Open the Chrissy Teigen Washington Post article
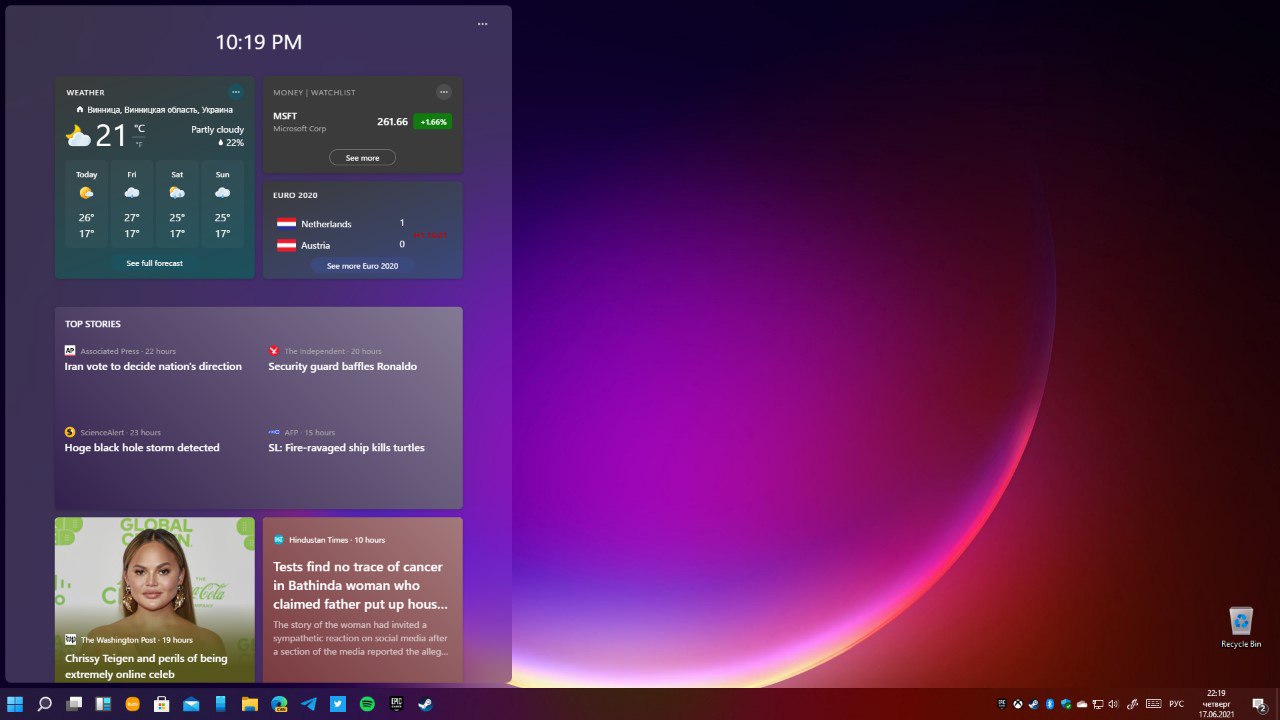The image size is (1280, 720). coord(154,600)
